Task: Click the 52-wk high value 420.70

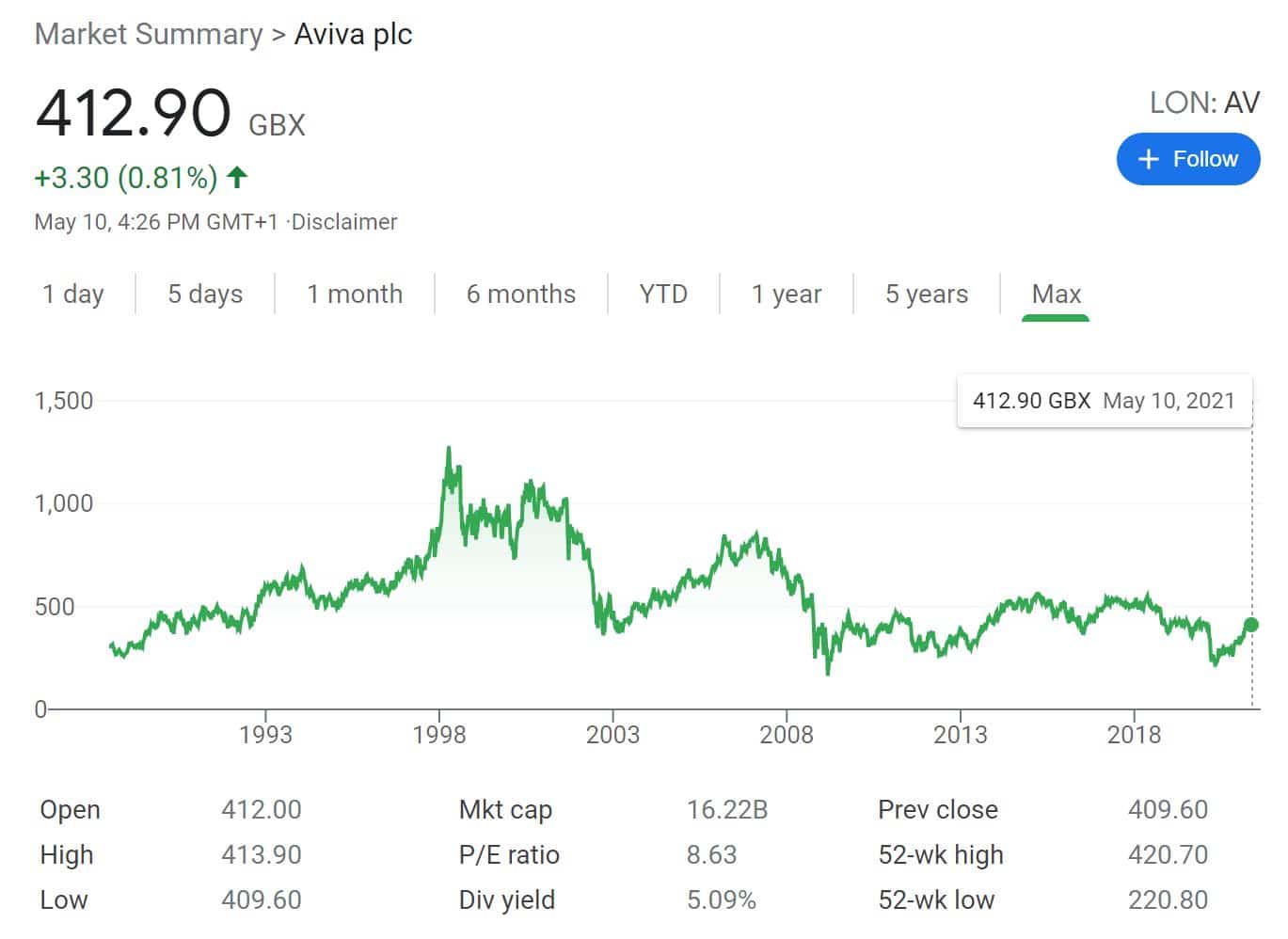Action: point(1169,854)
